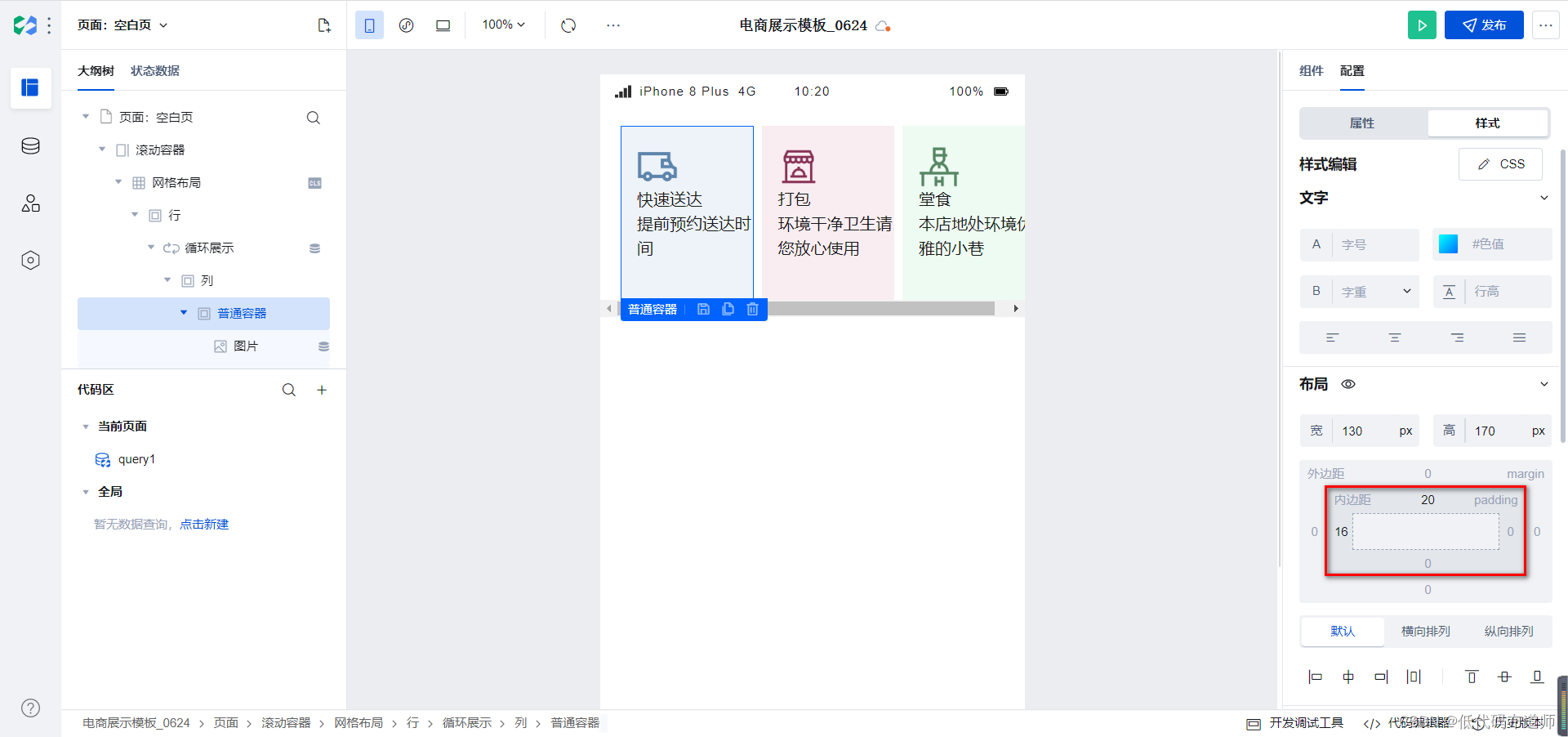The image size is (1568, 737).
Task: Align text left
Action: [x=1332, y=337]
